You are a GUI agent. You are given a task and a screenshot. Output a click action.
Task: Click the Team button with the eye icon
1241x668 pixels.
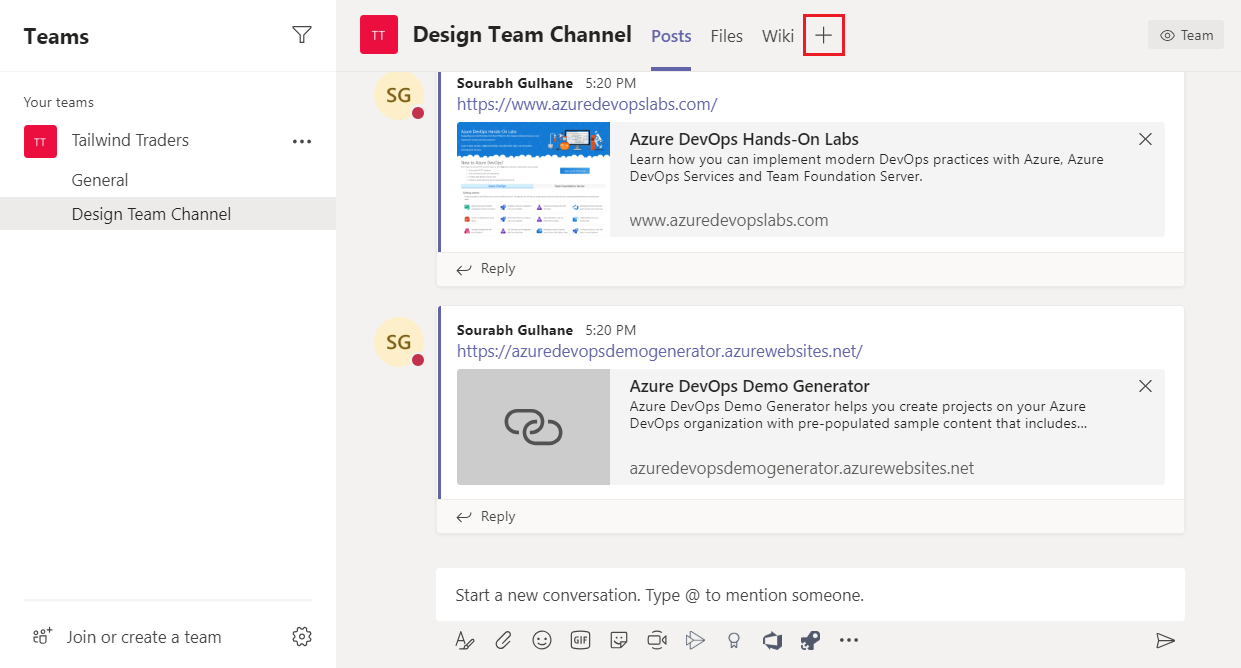point(1186,35)
